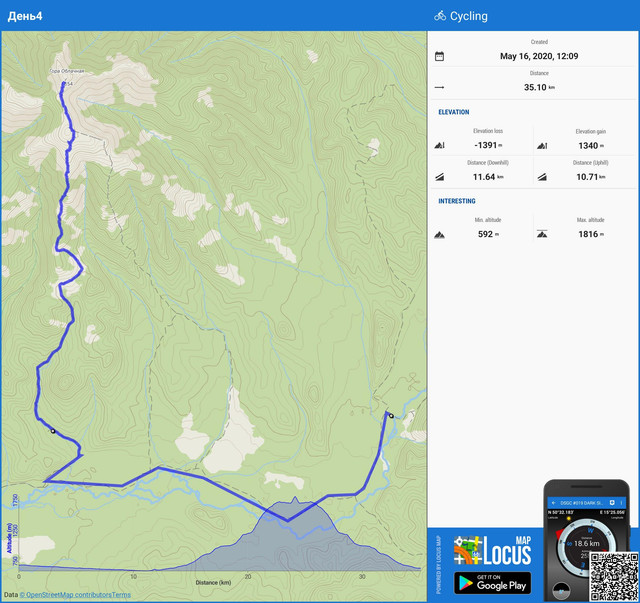Click the Powered by Locus Map vertical text
Image resolution: width=640 pixels, height=603 pixels.
tap(439, 564)
